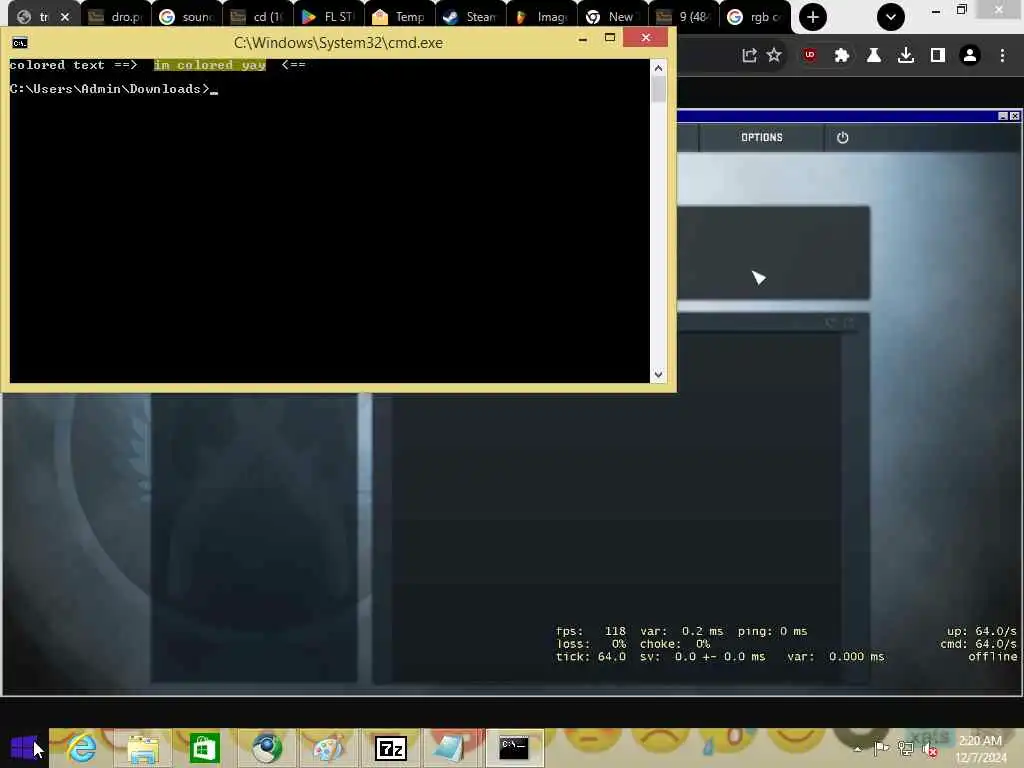Open the Windows Start button
This screenshot has height=768, width=1024.
24,748
